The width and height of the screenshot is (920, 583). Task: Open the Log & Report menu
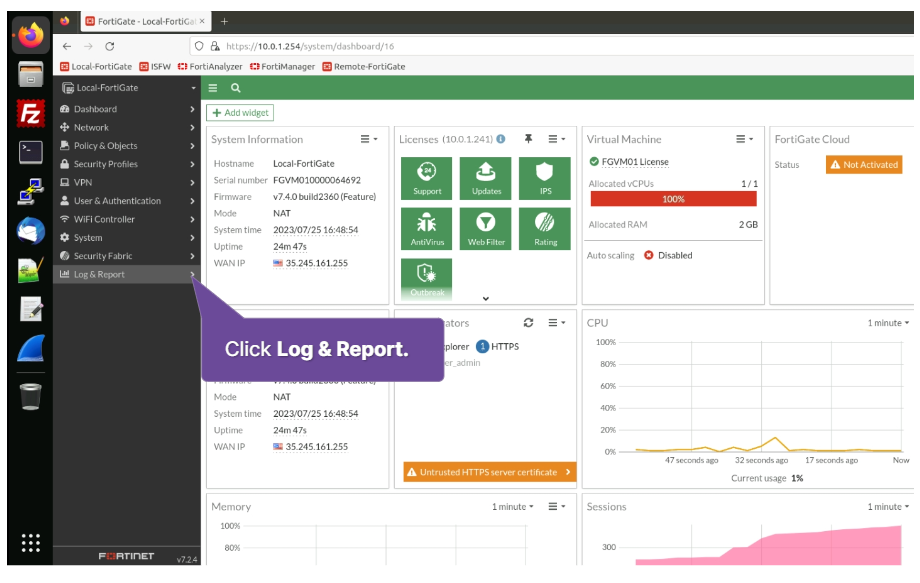point(127,274)
